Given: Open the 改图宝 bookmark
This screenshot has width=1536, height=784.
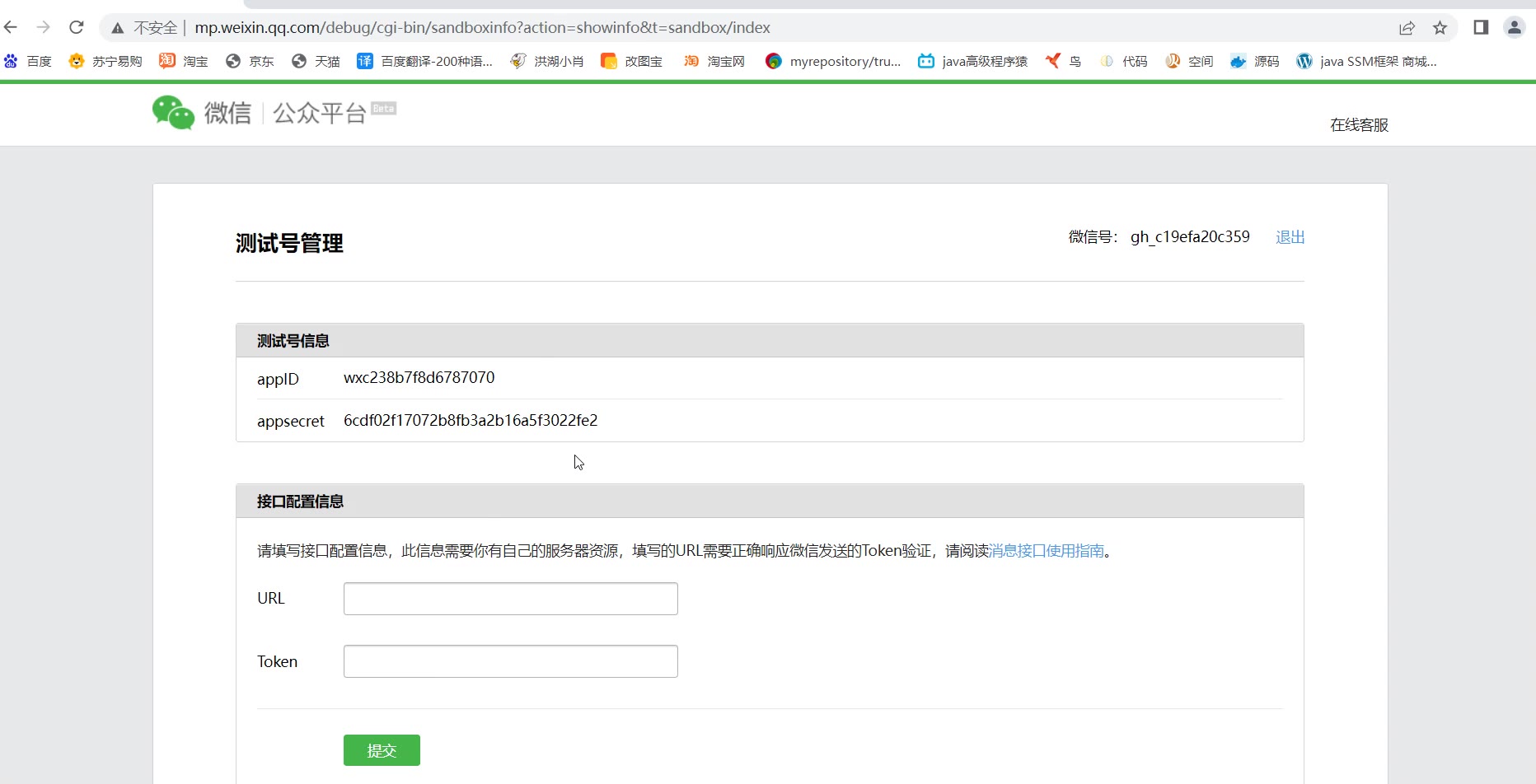Looking at the screenshot, I should (x=632, y=61).
